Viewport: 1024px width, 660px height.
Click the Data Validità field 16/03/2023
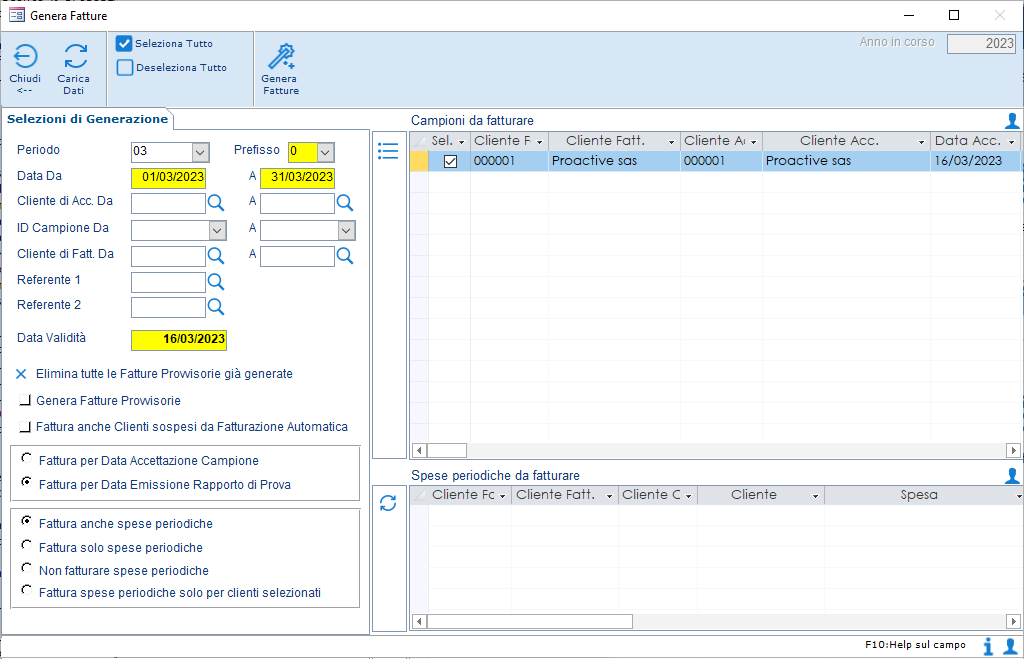click(x=179, y=339)
